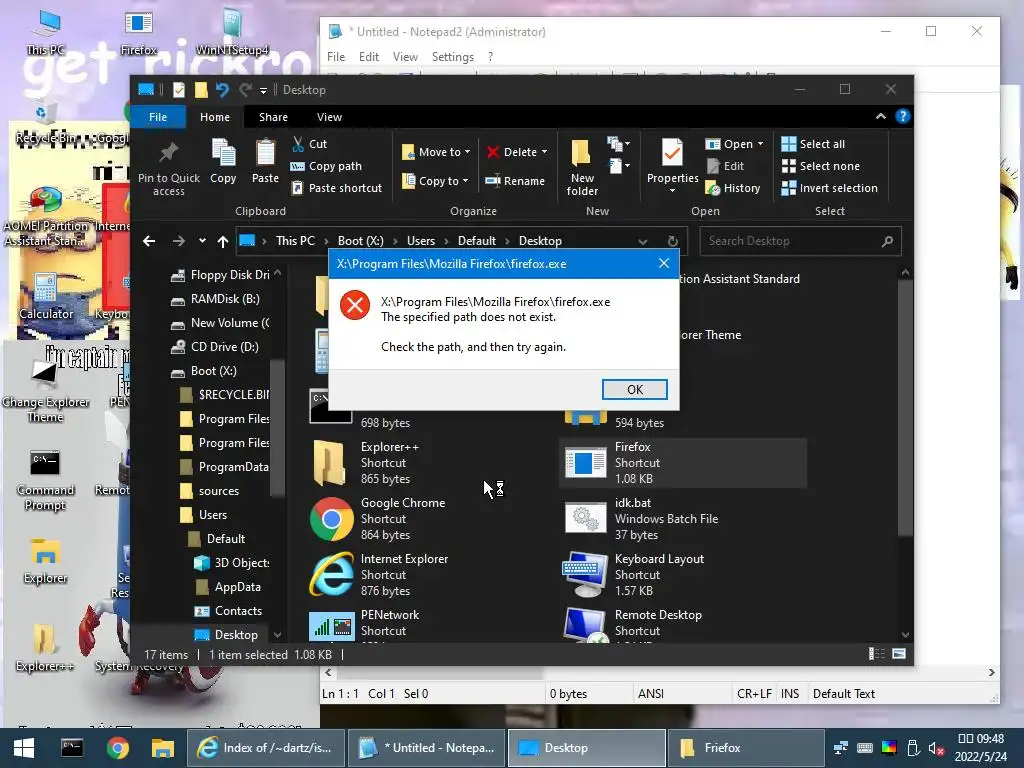
Task: Open recent locations dropdown arrow
Action: [x=202, y=241]
